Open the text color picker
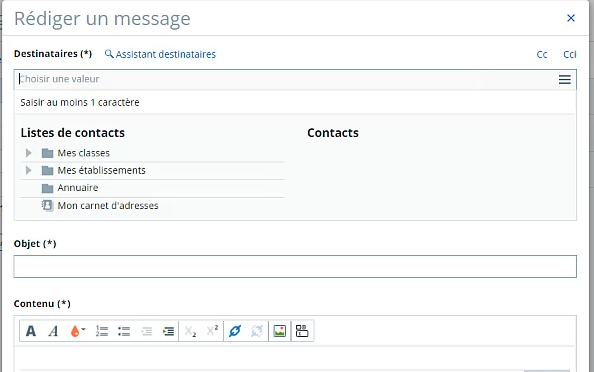Image resolution: width=594 pixels, height=372 pixels. pyautogui.click(x=78, y=331)
